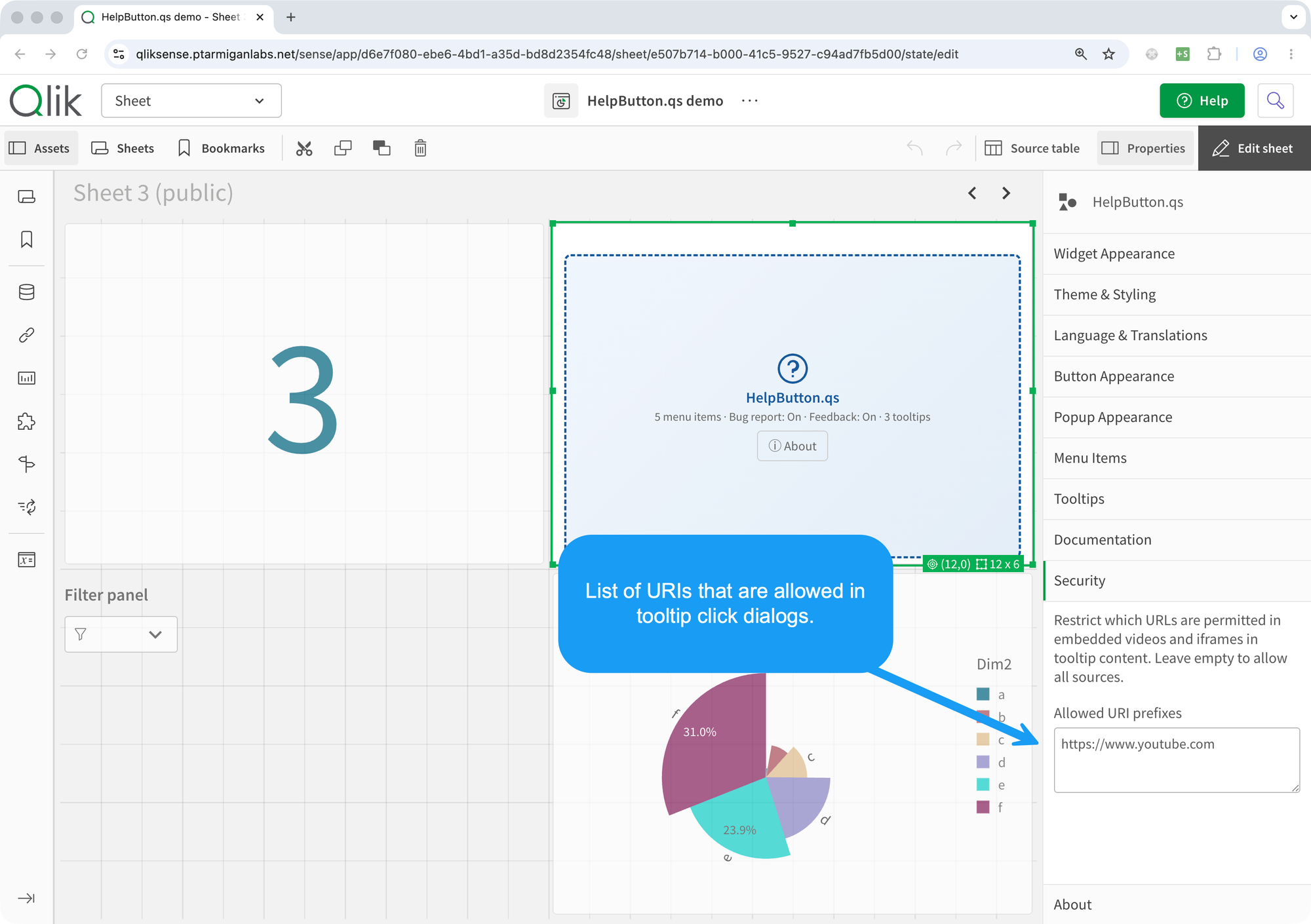Toggle Edit sheet mode
Viewport: 1311px width, 924px height.
(x=1254, y=148)
